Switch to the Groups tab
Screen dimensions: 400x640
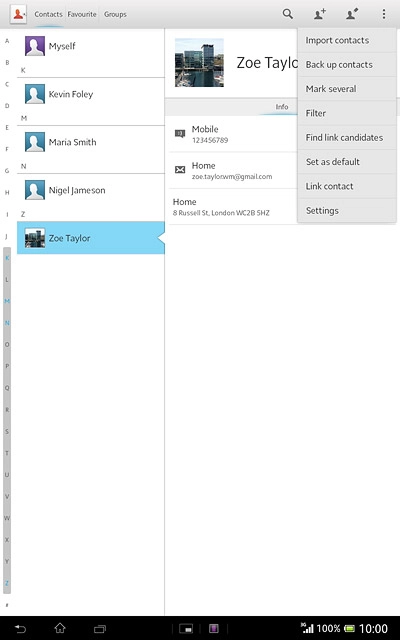point(115,14)
